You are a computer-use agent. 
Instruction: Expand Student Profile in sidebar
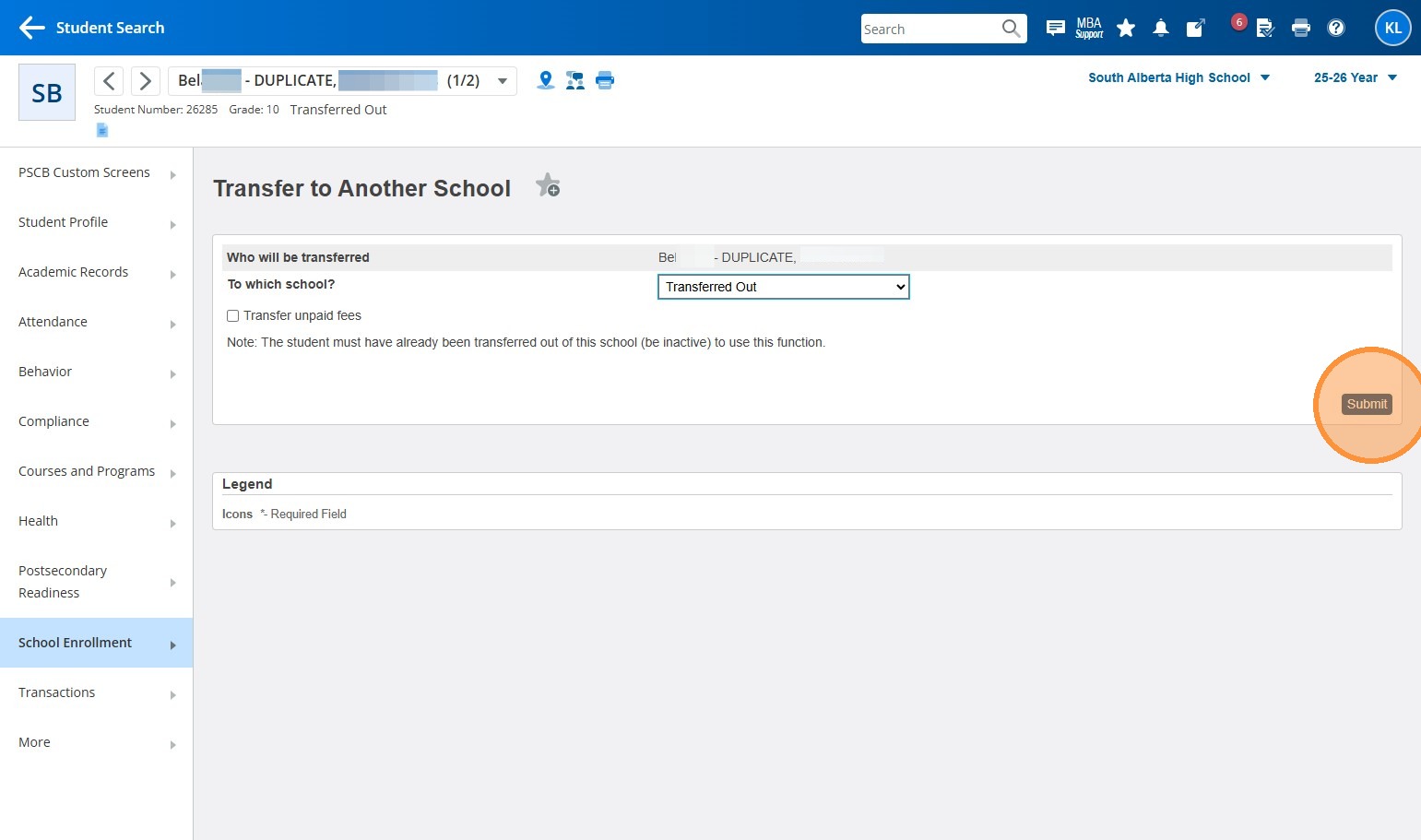(x=97, y=222)
